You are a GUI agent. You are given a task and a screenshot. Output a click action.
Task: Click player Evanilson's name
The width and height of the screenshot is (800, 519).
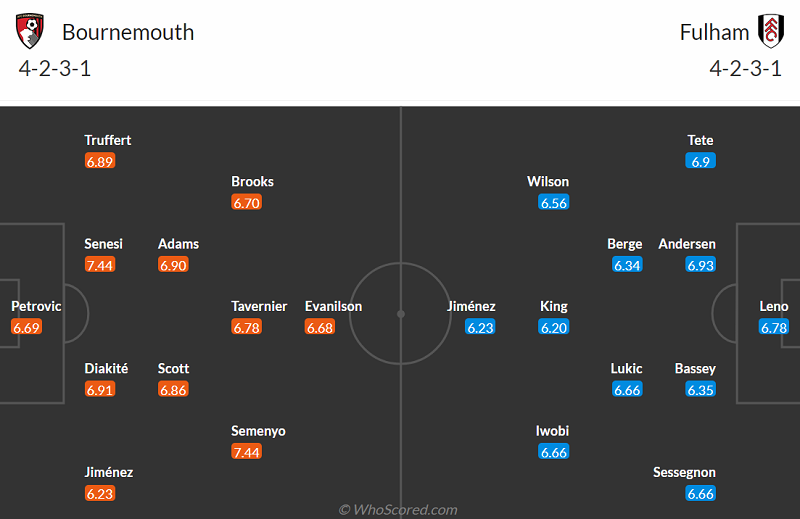click(x=333, y=306)
